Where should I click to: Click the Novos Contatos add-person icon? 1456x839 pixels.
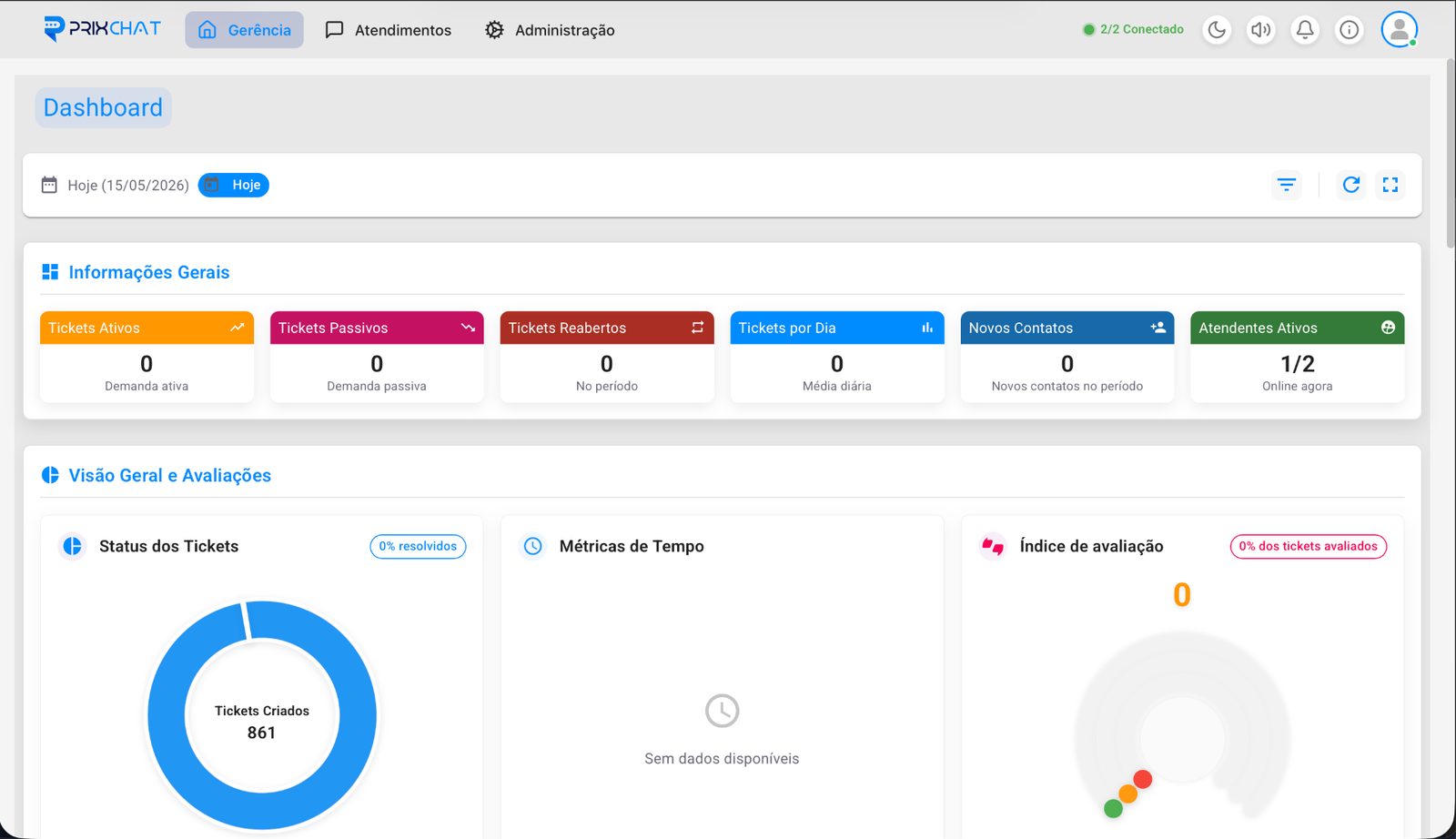1158,328
